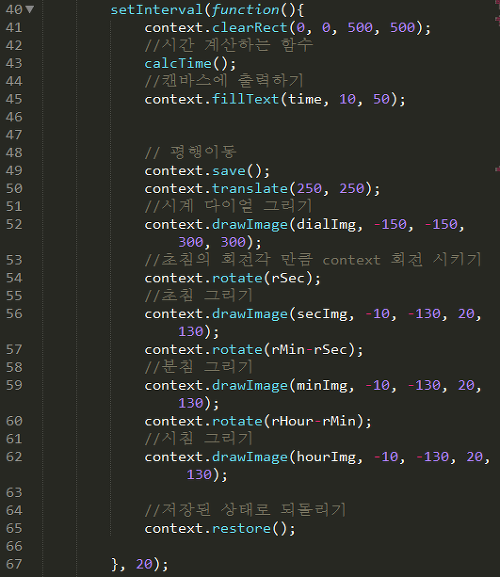Click line number 67 in gutter
This screenshot has height=577, width=500.
coord(14,564)
